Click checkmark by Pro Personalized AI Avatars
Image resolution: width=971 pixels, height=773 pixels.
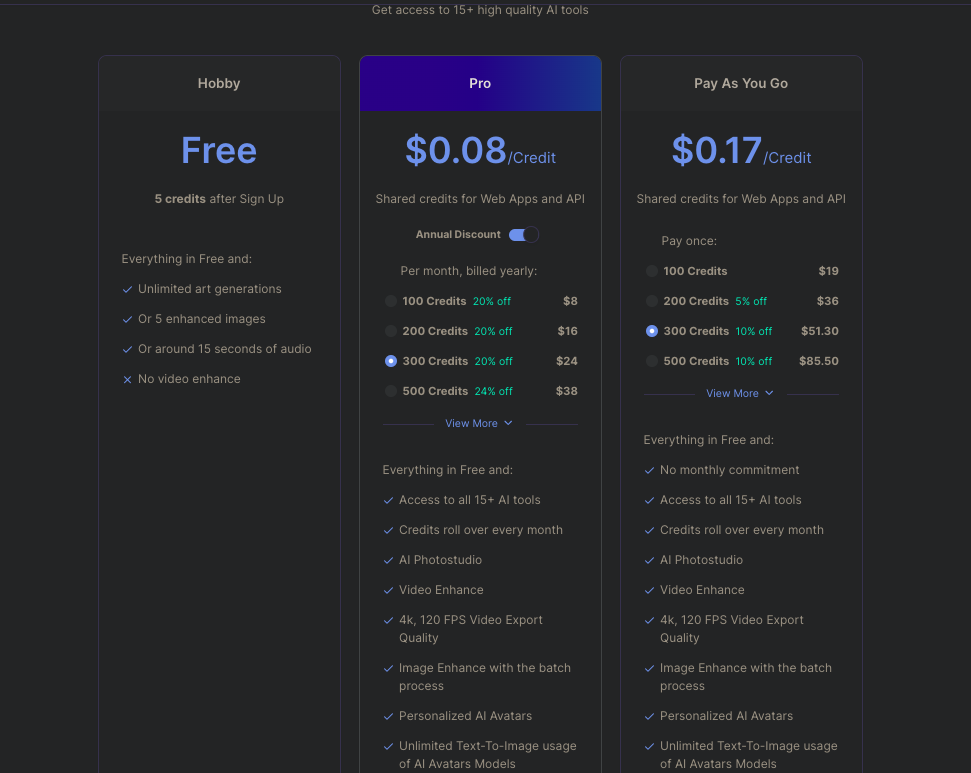coord(388,717)
